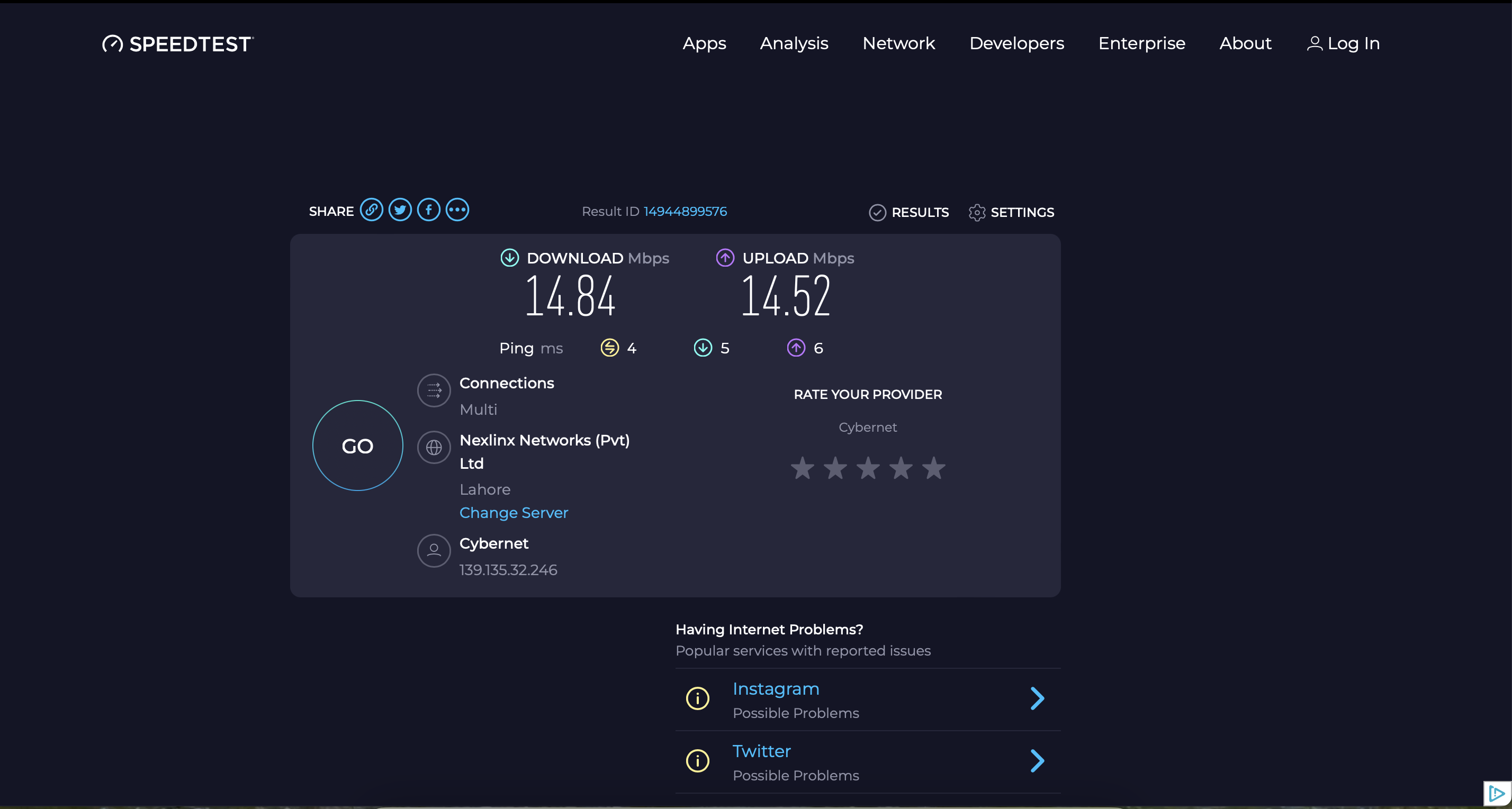
Task: Click the server globe icon
Action: [434, 448]
